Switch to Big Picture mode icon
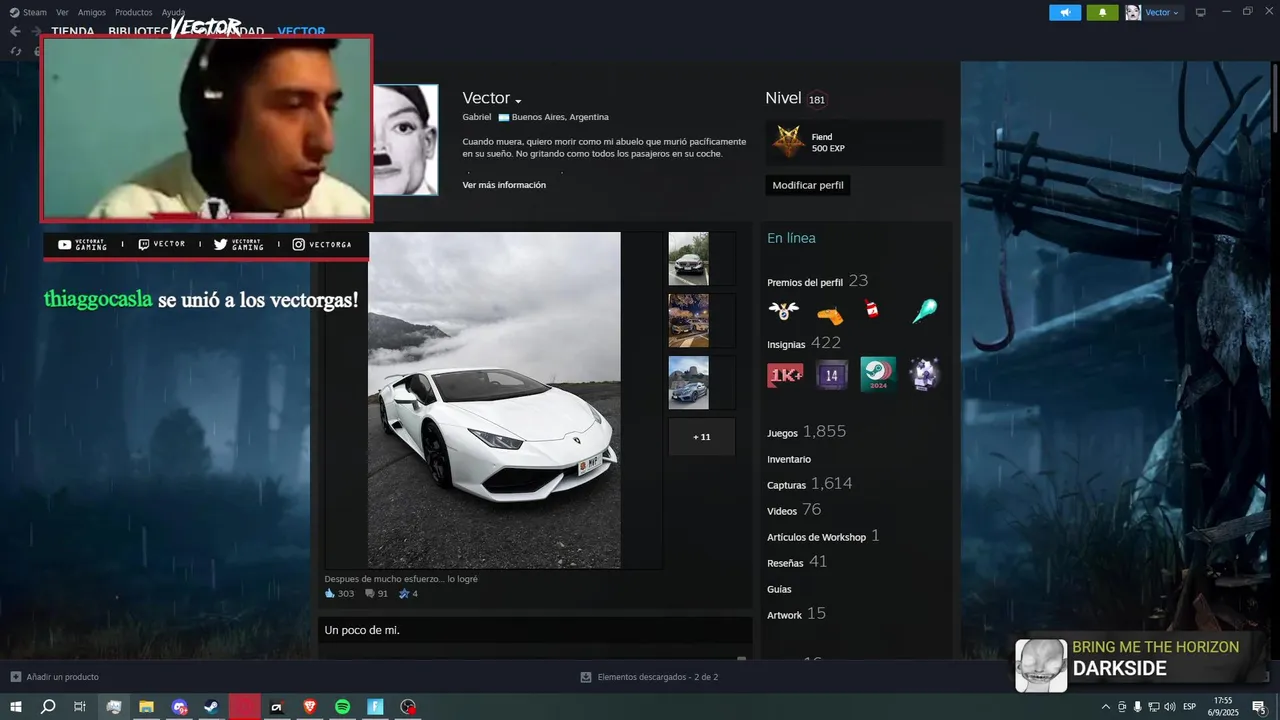1280x720 pixels. coord(1201,12)
